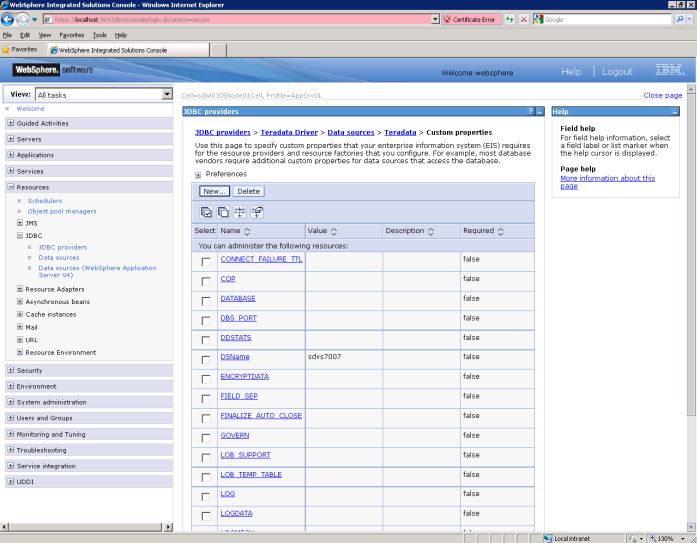Sort by Value column arrows
This screenshot has height=543, width=697.
pos(334,231)
